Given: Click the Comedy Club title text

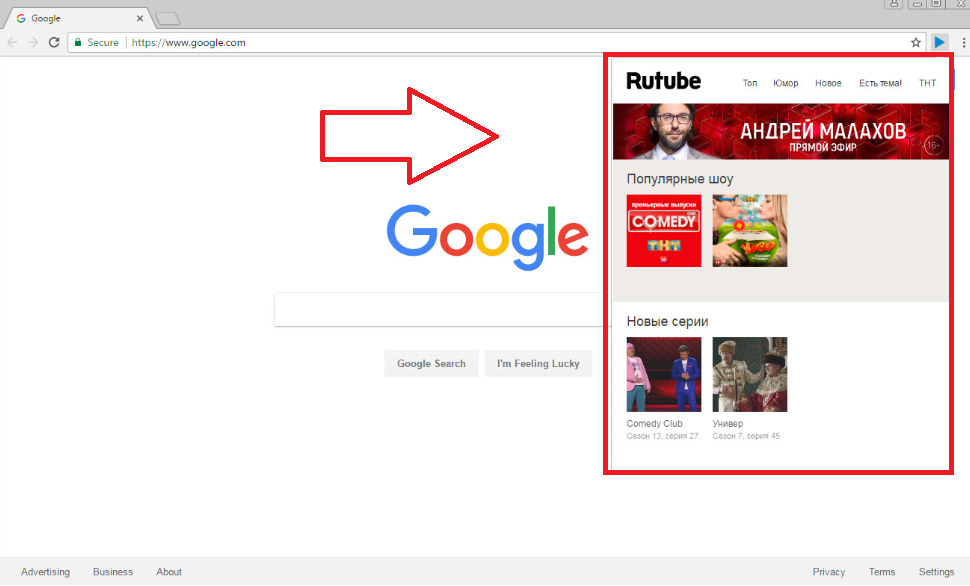Looking at the screenshot, I should coord(655,424).
